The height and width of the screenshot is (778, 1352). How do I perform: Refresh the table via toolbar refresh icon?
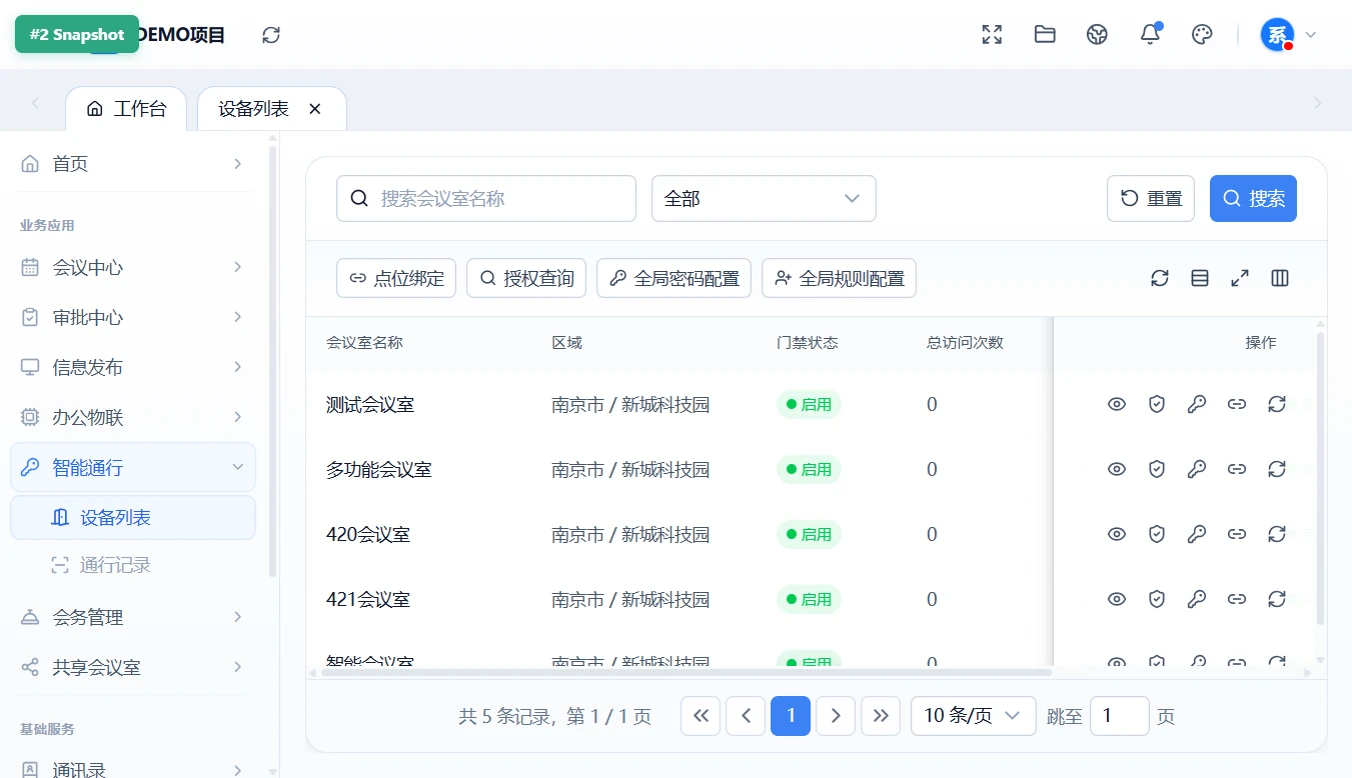click(1160, 278)
